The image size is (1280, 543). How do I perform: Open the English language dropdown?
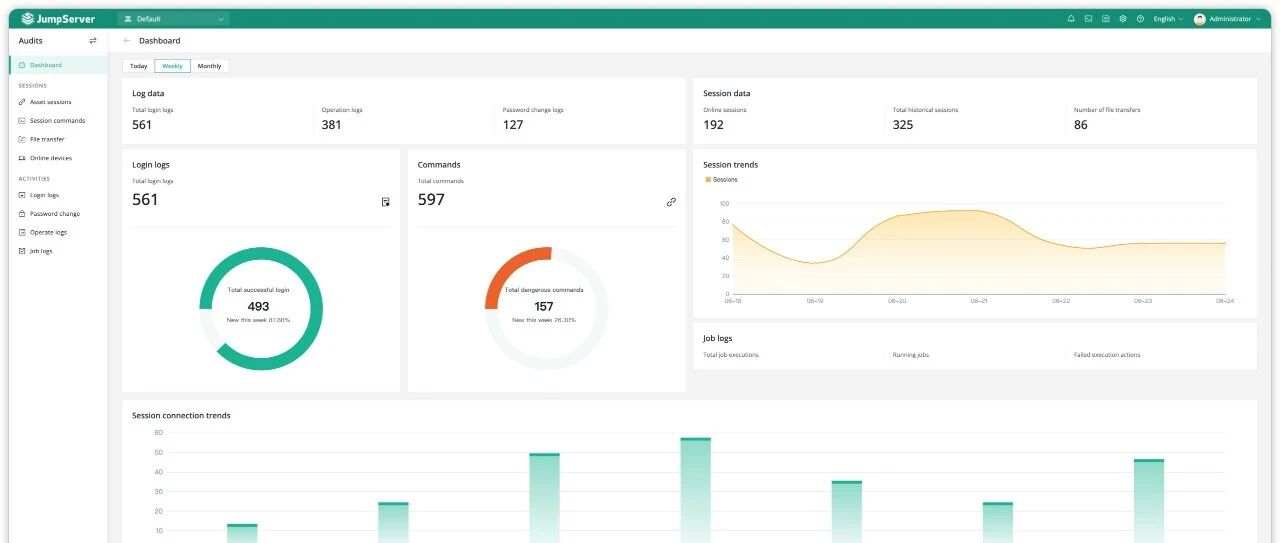click(1167, 19)
